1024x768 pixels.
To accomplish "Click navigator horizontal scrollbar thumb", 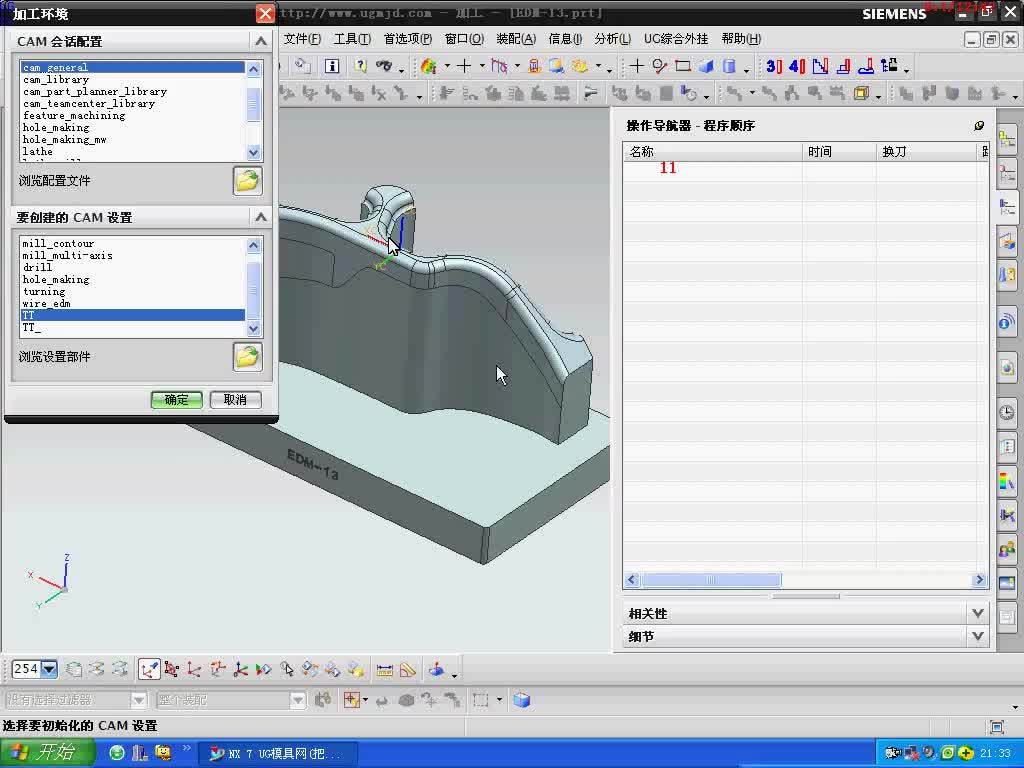I will tap(711, 579).
